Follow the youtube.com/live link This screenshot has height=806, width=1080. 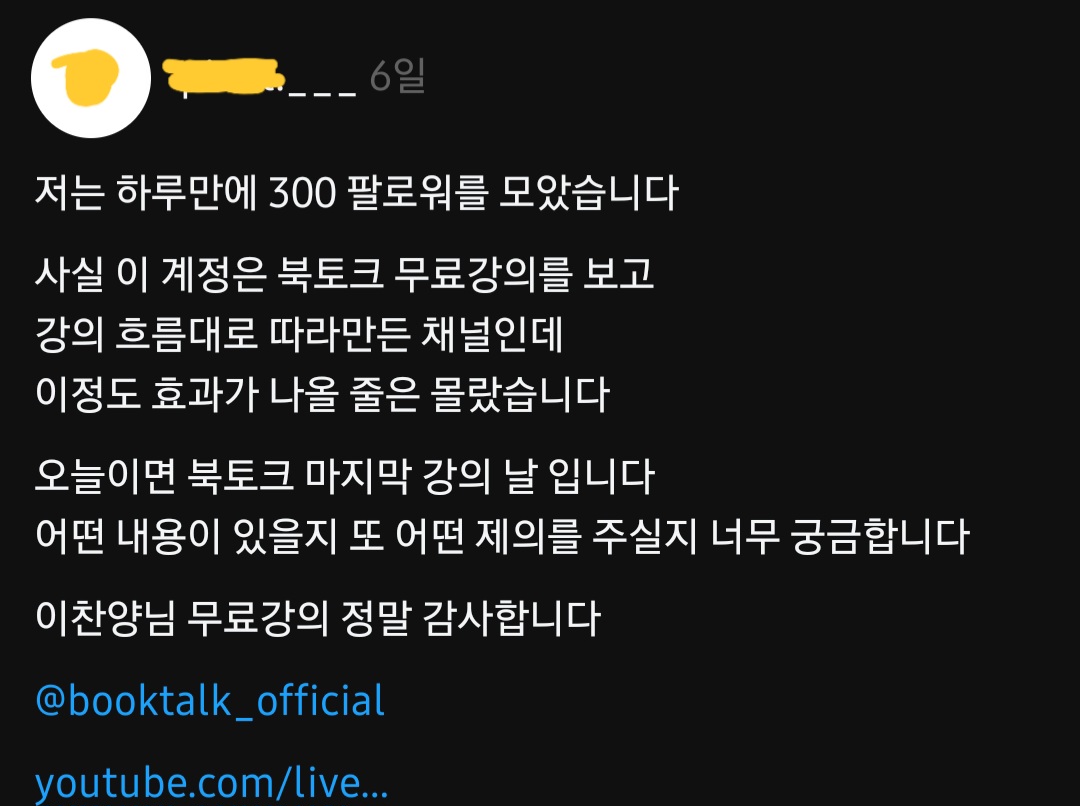[211, 783]
